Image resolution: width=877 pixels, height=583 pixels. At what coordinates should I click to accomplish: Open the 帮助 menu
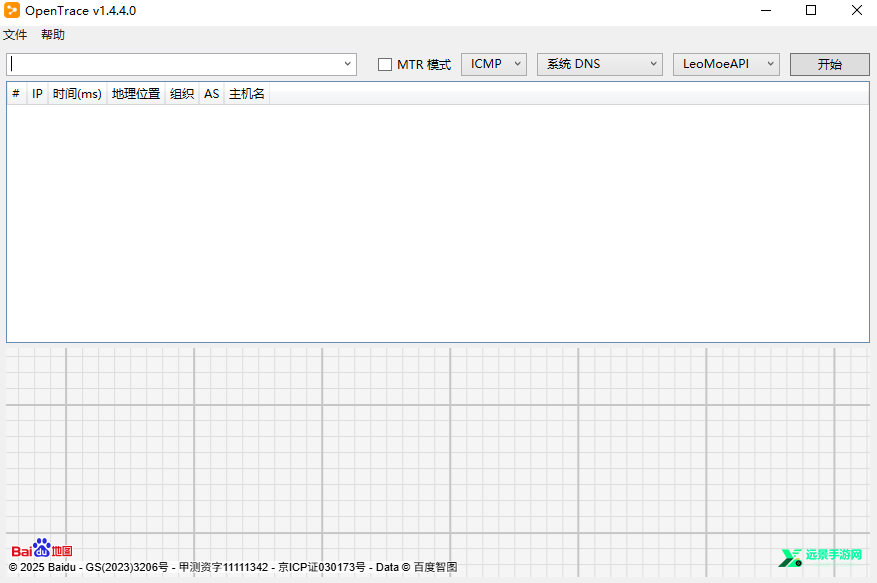52,34
